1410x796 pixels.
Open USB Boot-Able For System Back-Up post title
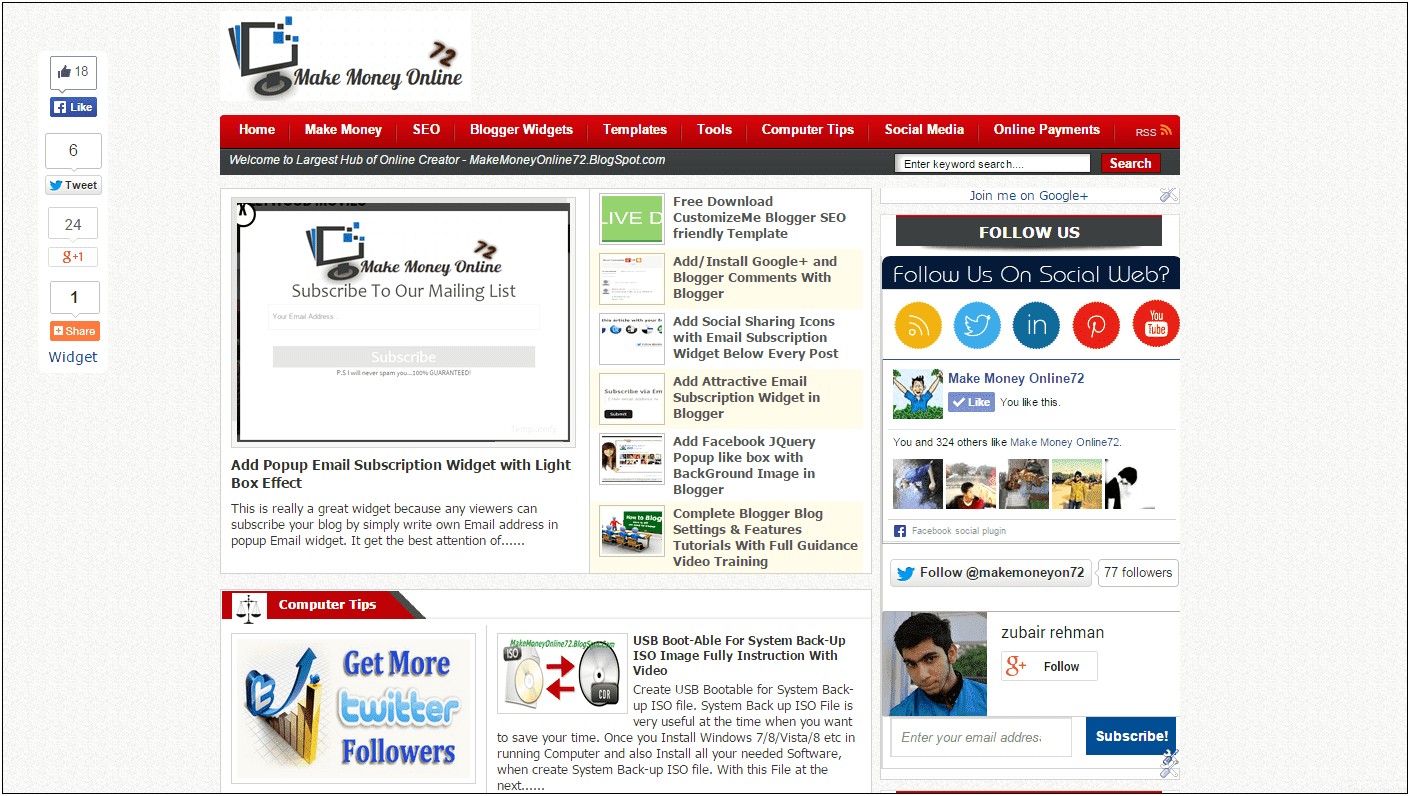[739, 656]
